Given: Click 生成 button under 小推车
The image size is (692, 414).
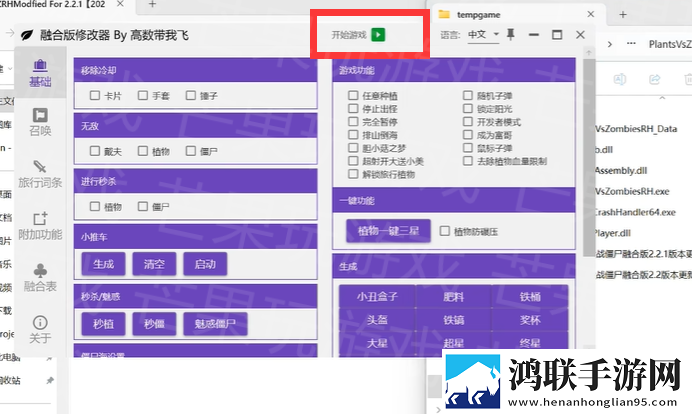Looking at the screenshot, I should tap(103, 264).
